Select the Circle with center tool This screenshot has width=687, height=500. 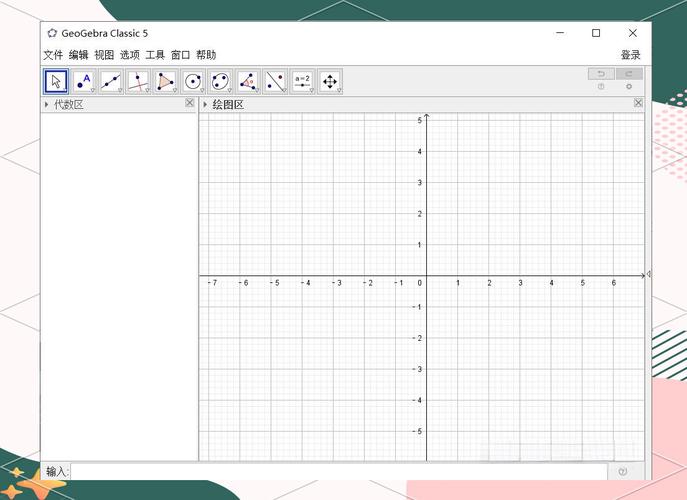pos(193,81)
